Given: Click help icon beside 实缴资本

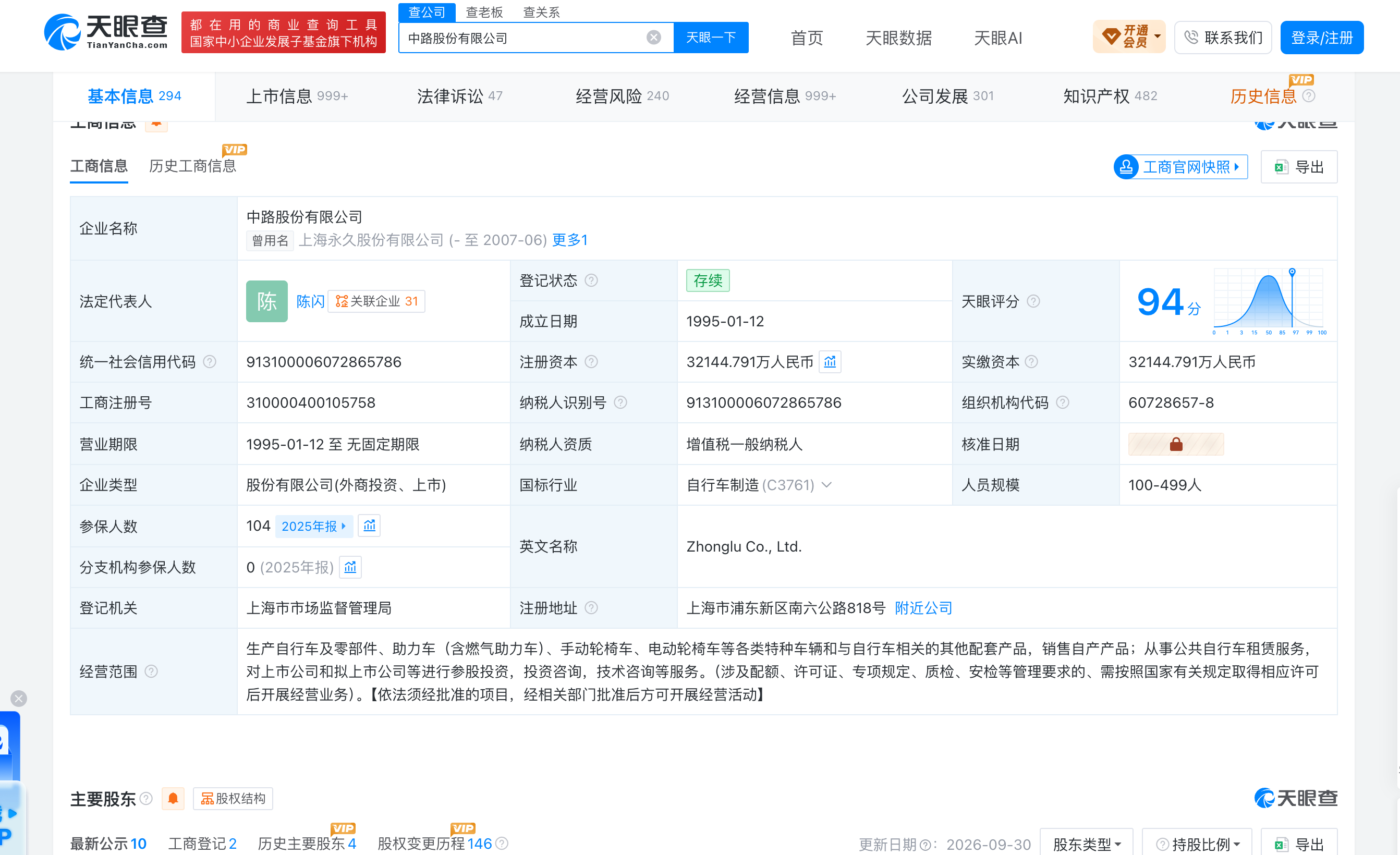Looking at the screenshot, I should (1031, 362).
